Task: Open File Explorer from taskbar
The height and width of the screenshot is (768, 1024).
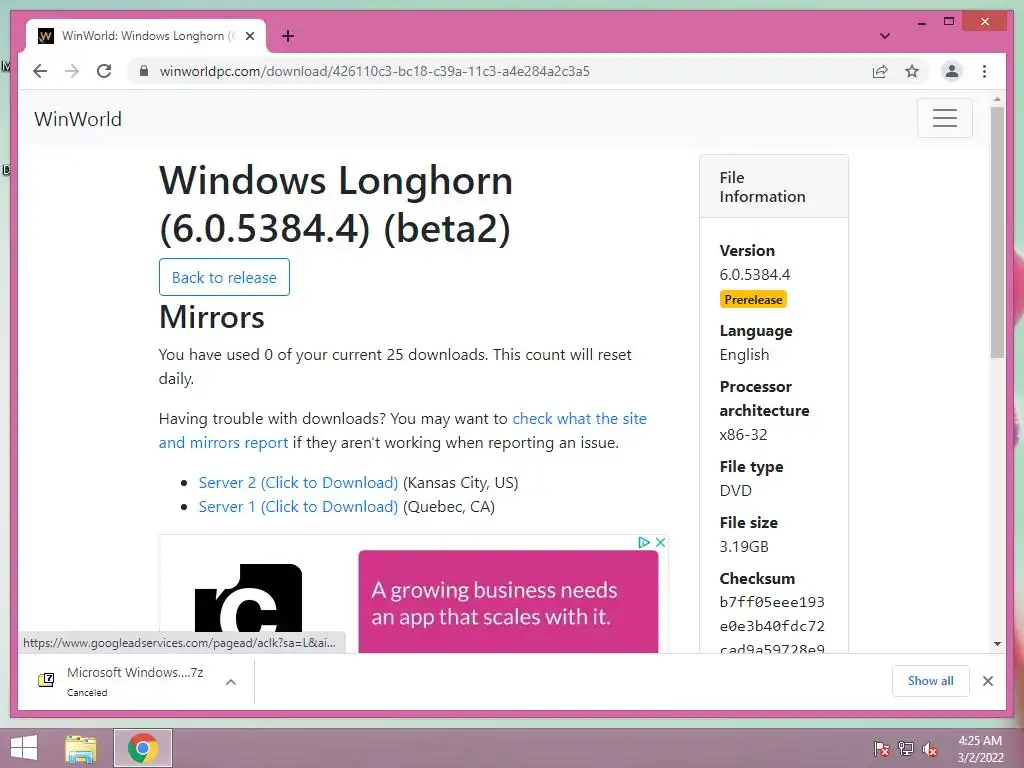Action: click(81, 748)
